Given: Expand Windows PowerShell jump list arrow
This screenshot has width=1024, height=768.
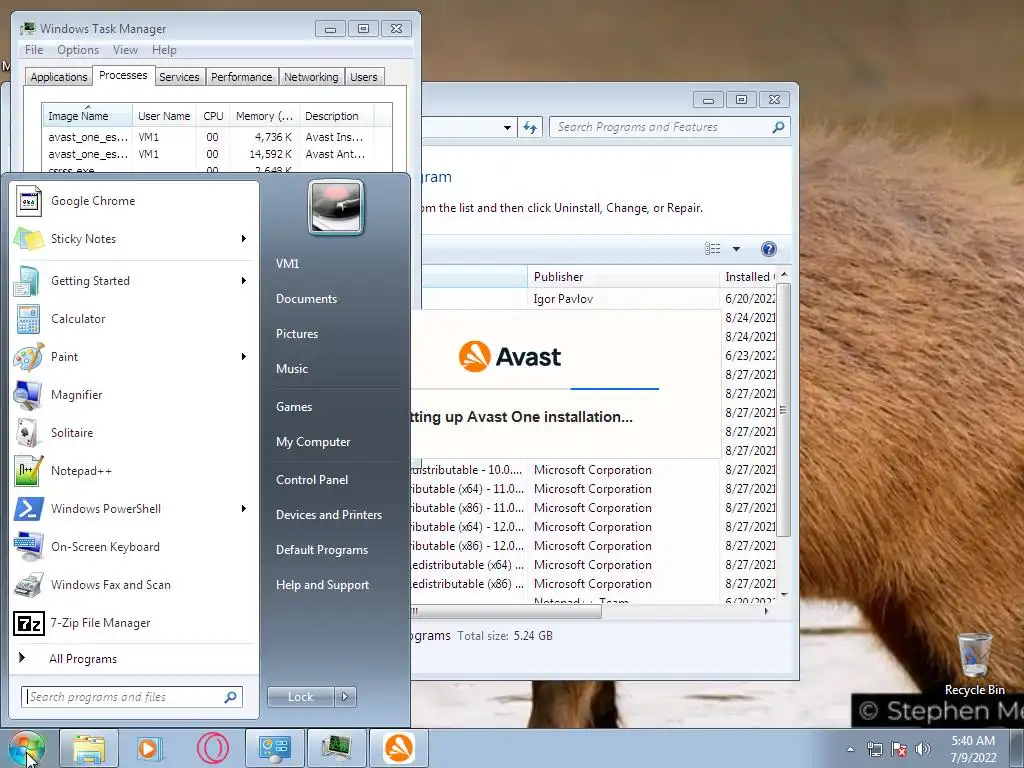Looking at the screenshot, I should [244, 509].
